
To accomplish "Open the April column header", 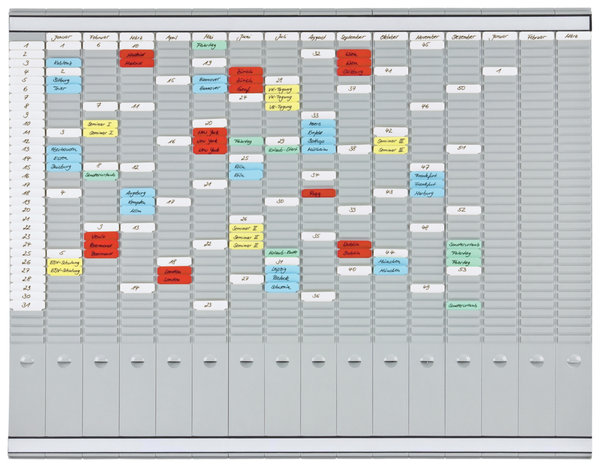I will (172, 35).
